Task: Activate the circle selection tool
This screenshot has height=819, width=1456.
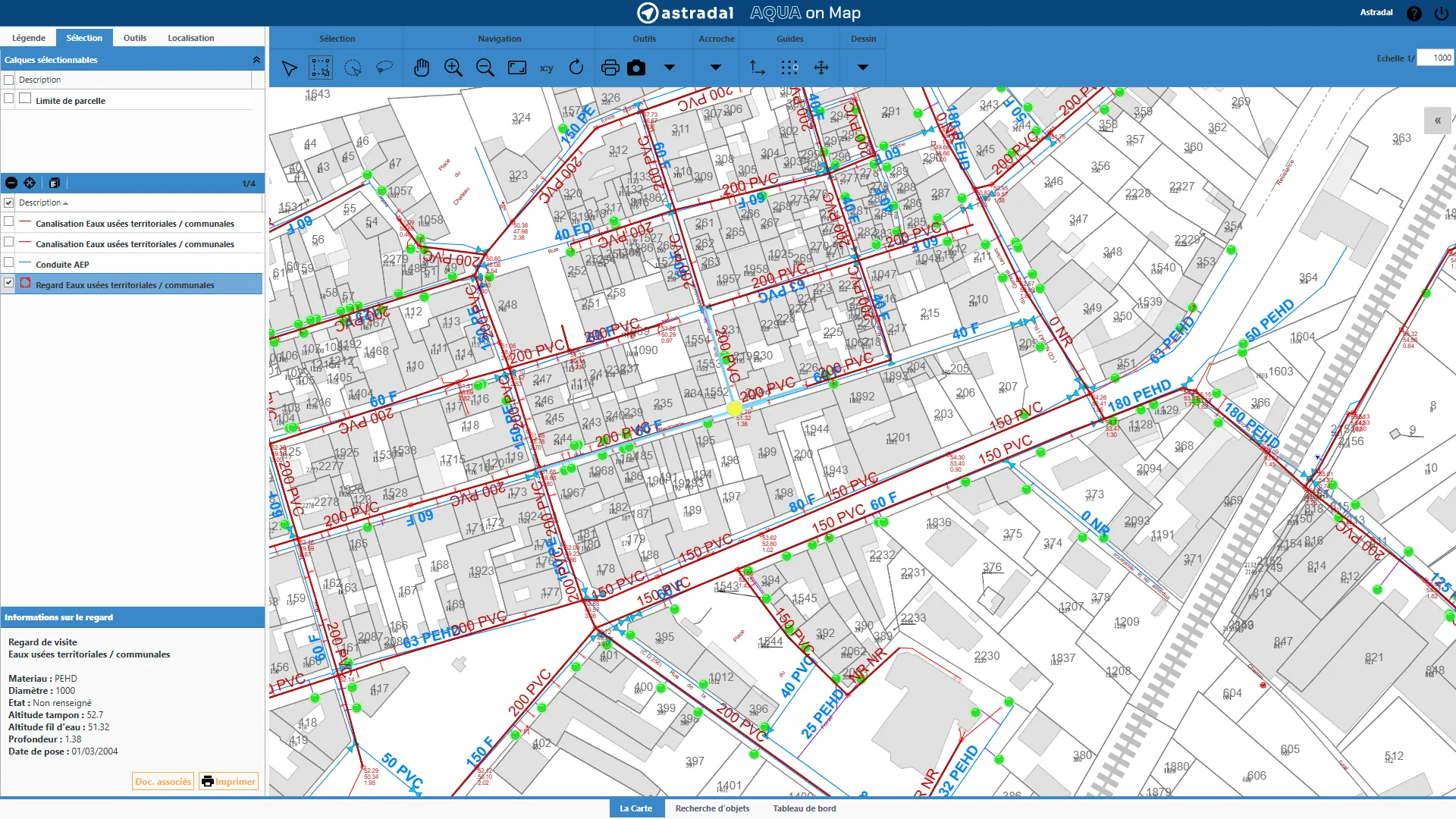Action: coord(353,68)
